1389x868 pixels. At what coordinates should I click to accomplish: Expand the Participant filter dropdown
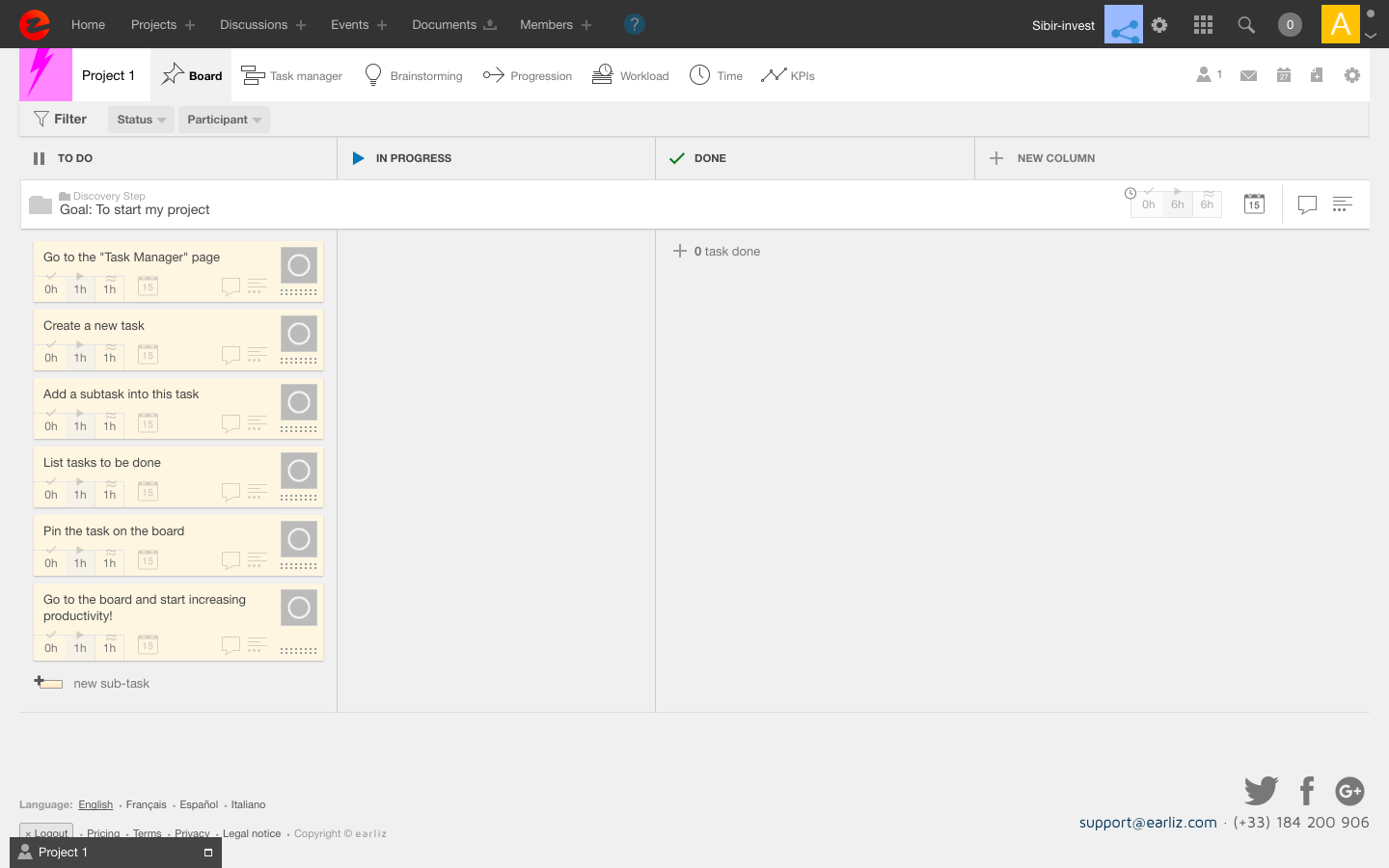coord(224,120)
